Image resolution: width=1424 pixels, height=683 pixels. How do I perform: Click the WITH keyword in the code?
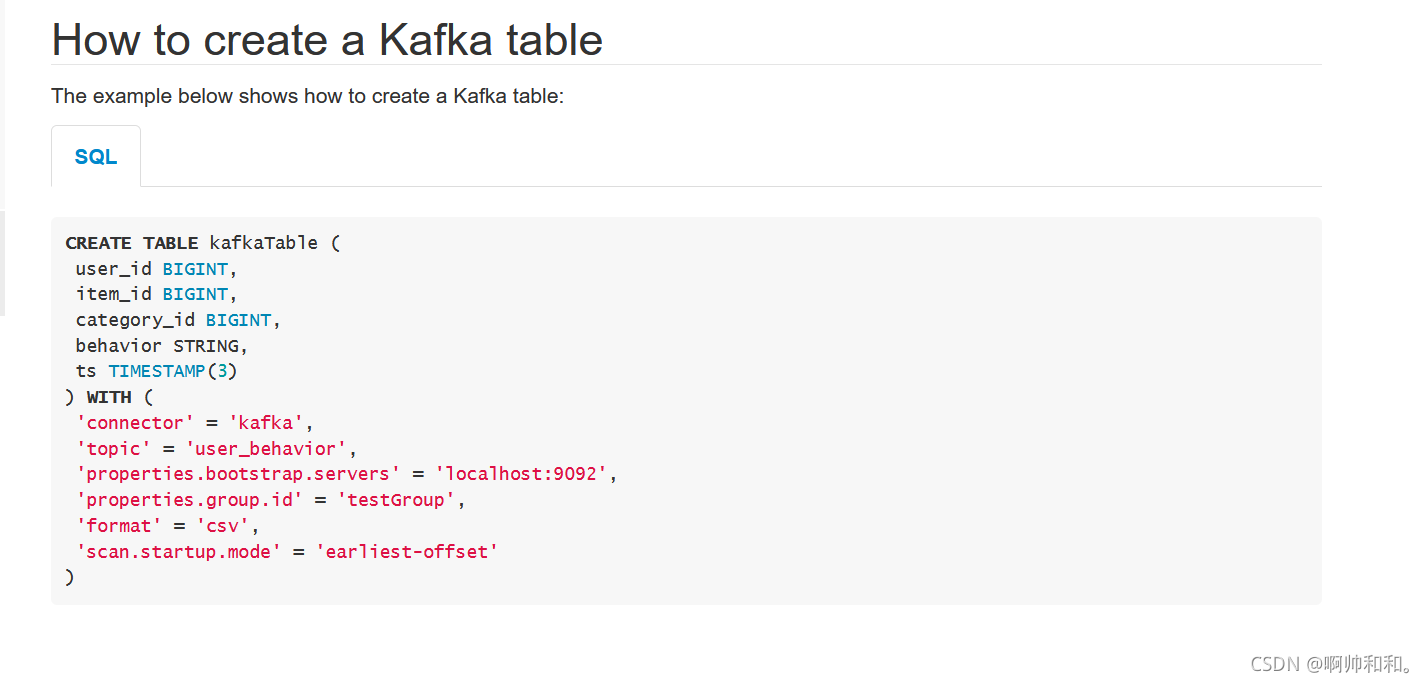[109, 397]
